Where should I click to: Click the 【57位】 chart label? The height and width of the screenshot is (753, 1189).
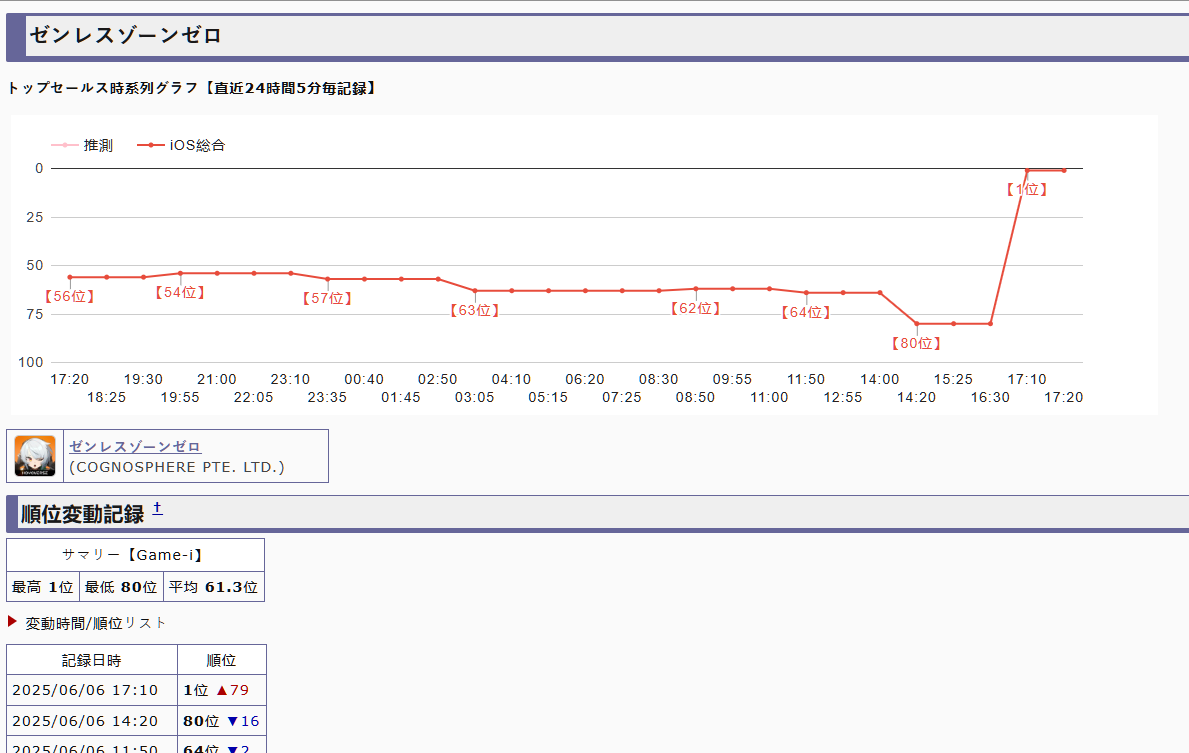pyautogui.click(x=327, y=299)
